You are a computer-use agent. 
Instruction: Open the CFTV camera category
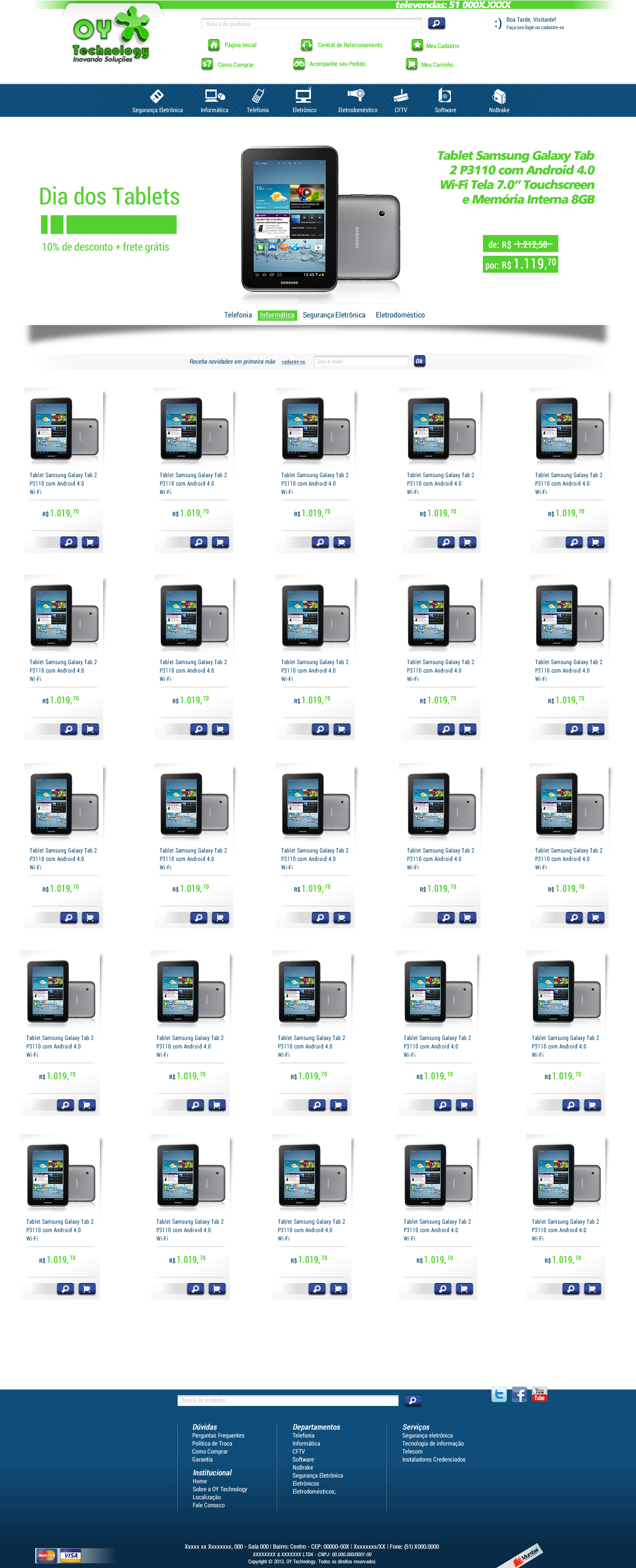pyautogui.click(x=400, y=96)
